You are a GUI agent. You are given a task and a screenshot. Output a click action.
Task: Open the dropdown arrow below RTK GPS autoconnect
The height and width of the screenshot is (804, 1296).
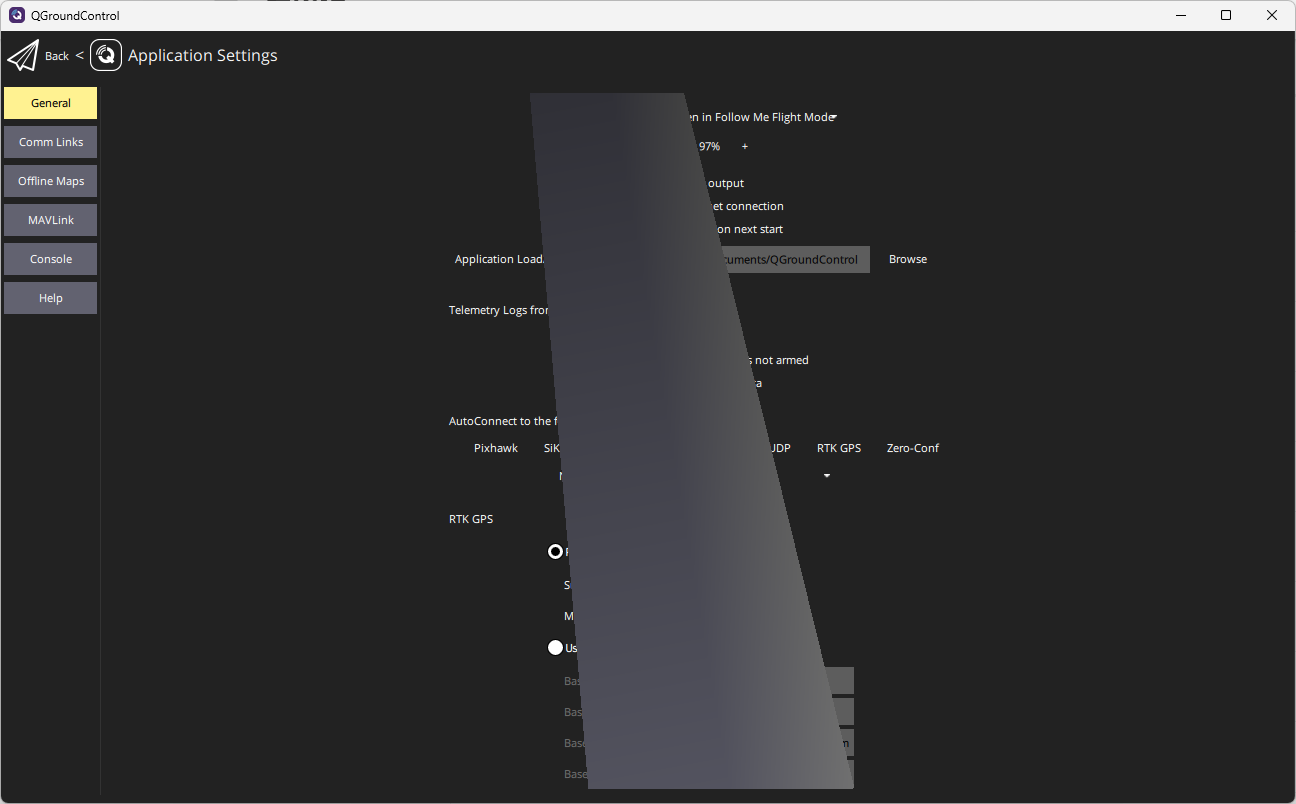pyautogui.click(x=827, y=476)
